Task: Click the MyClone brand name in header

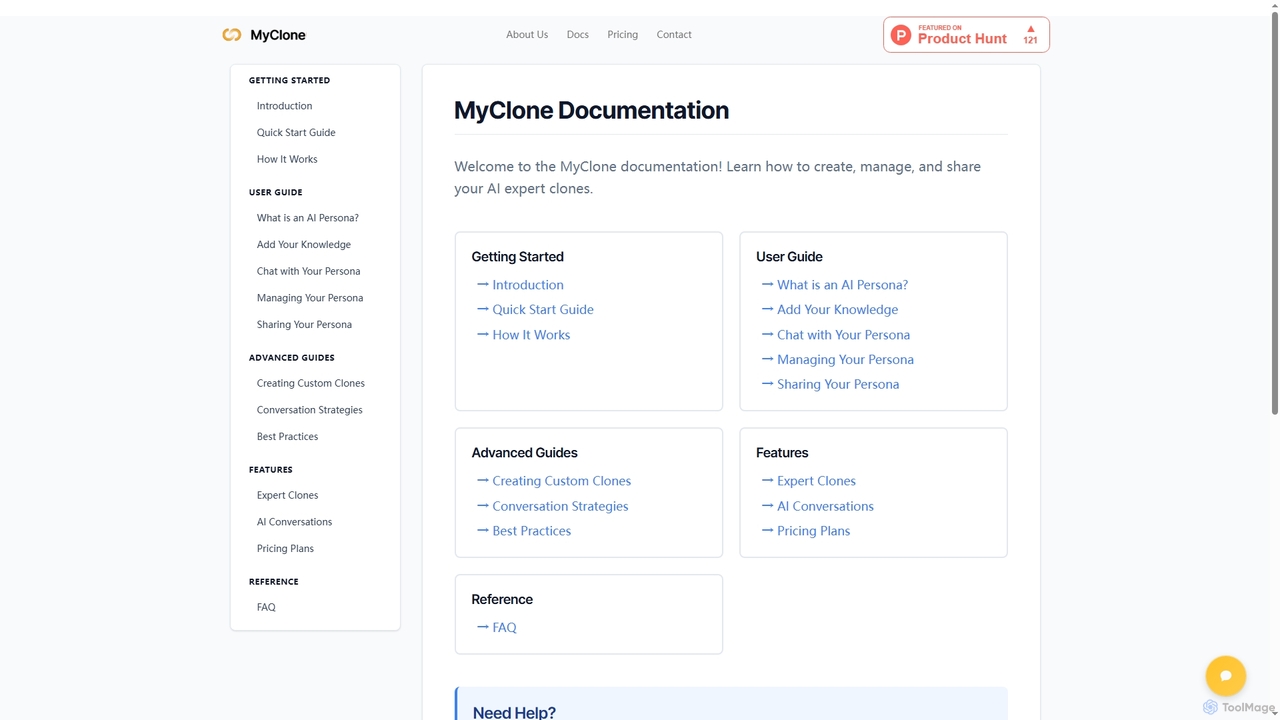Action: pyautogui.click(x=278, y=35)
